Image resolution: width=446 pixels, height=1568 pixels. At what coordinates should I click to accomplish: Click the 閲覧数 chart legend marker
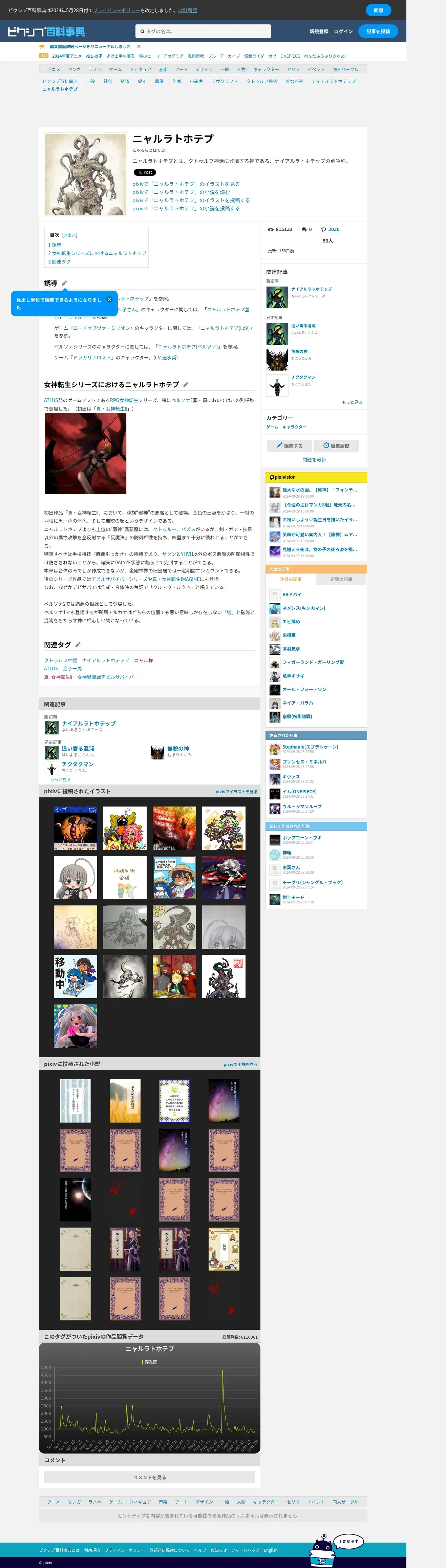142,1362
